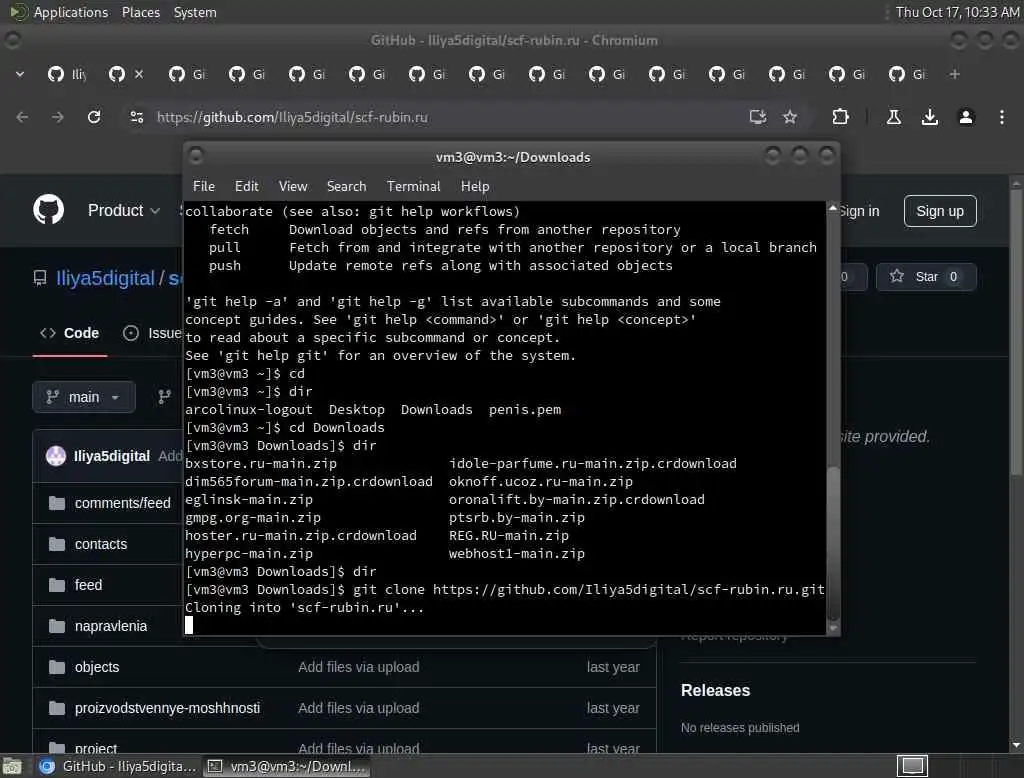
Task: Open the System menu in top panel
Action: tap(195, 12)
